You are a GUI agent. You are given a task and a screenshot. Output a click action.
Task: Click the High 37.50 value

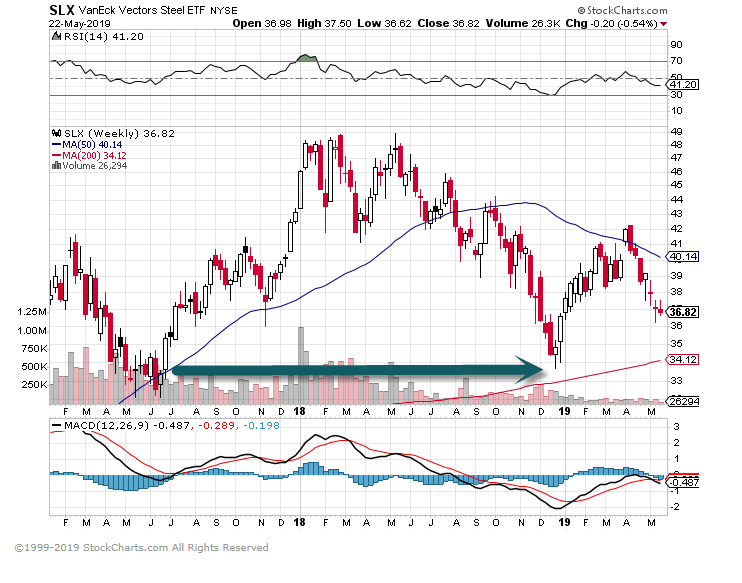[324, 23]
